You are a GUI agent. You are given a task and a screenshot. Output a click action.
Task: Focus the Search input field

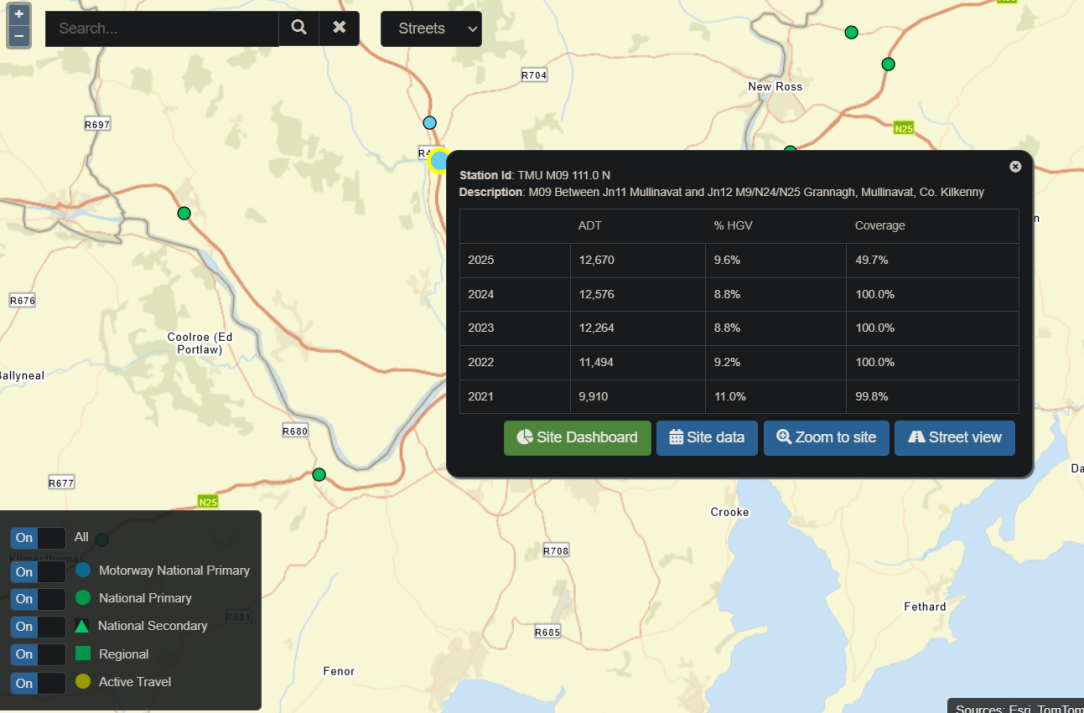pyautogui.click(x=162, y=28)
